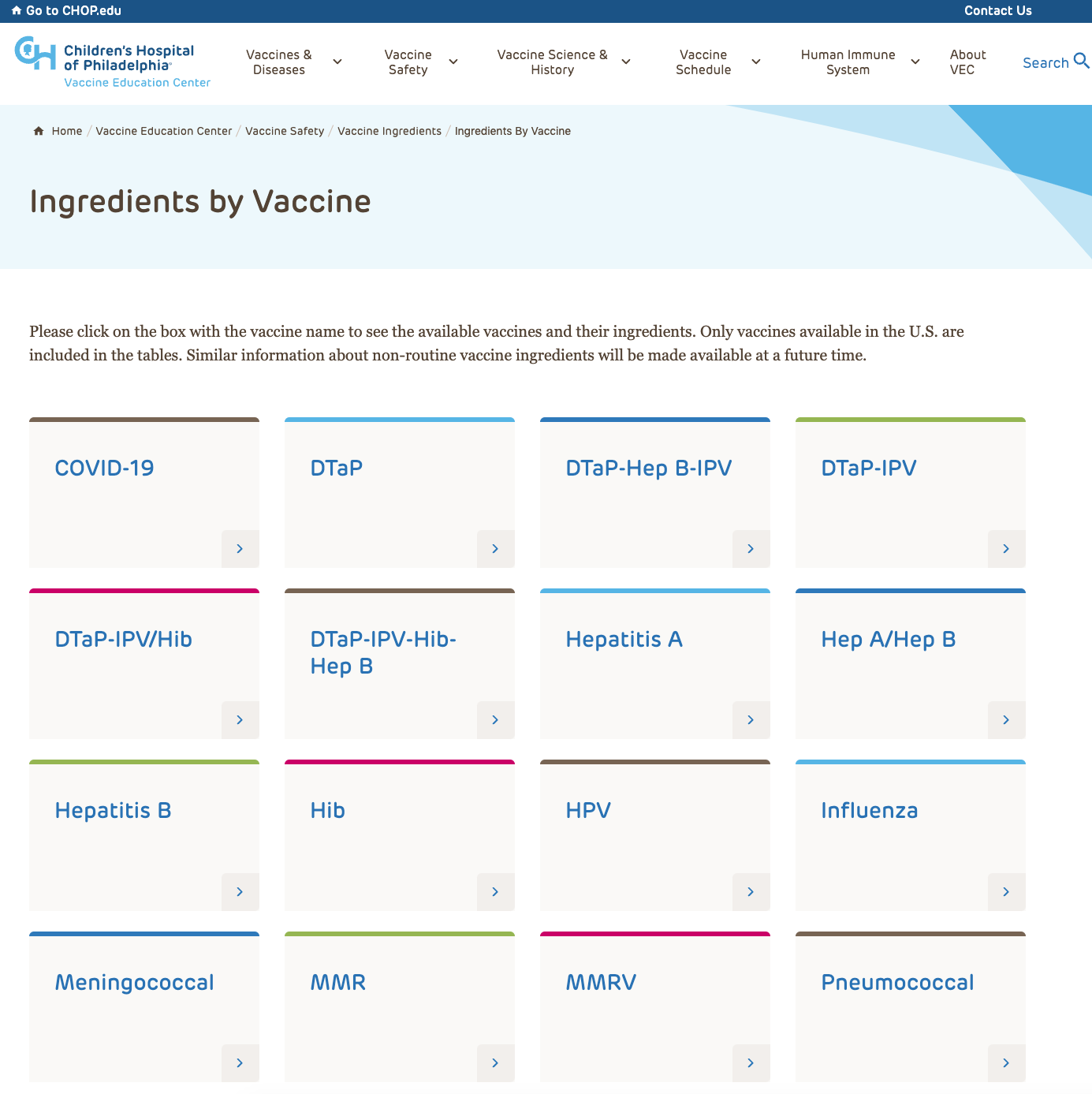Go to the About VEC page

point(968,62)
